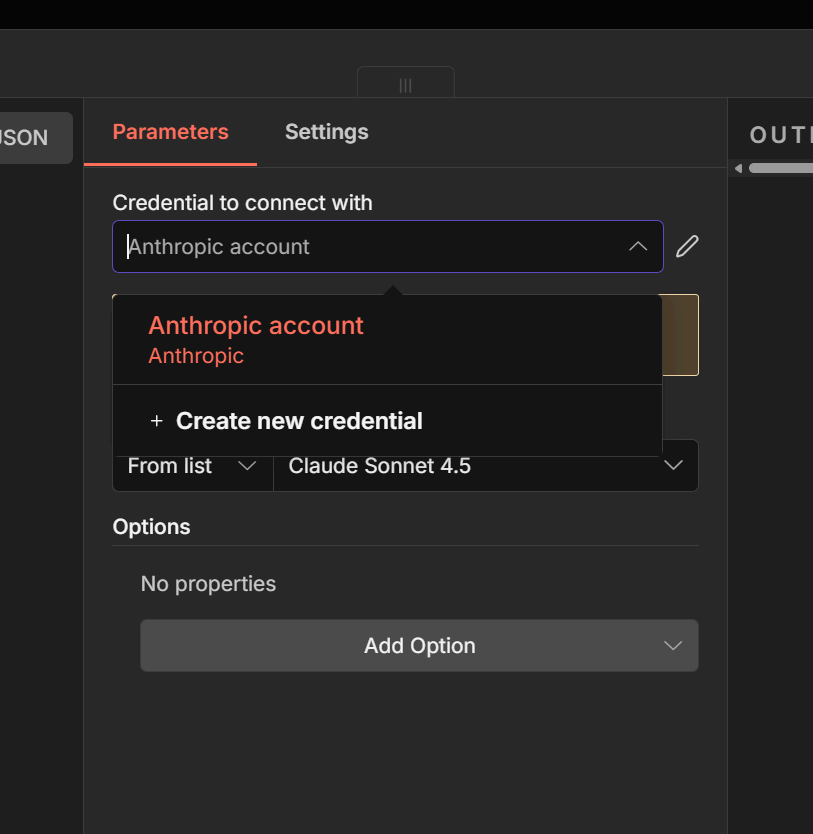Click the chevron on Add Option button
Viewport: 813px width, 834px height.
(673, 646)
